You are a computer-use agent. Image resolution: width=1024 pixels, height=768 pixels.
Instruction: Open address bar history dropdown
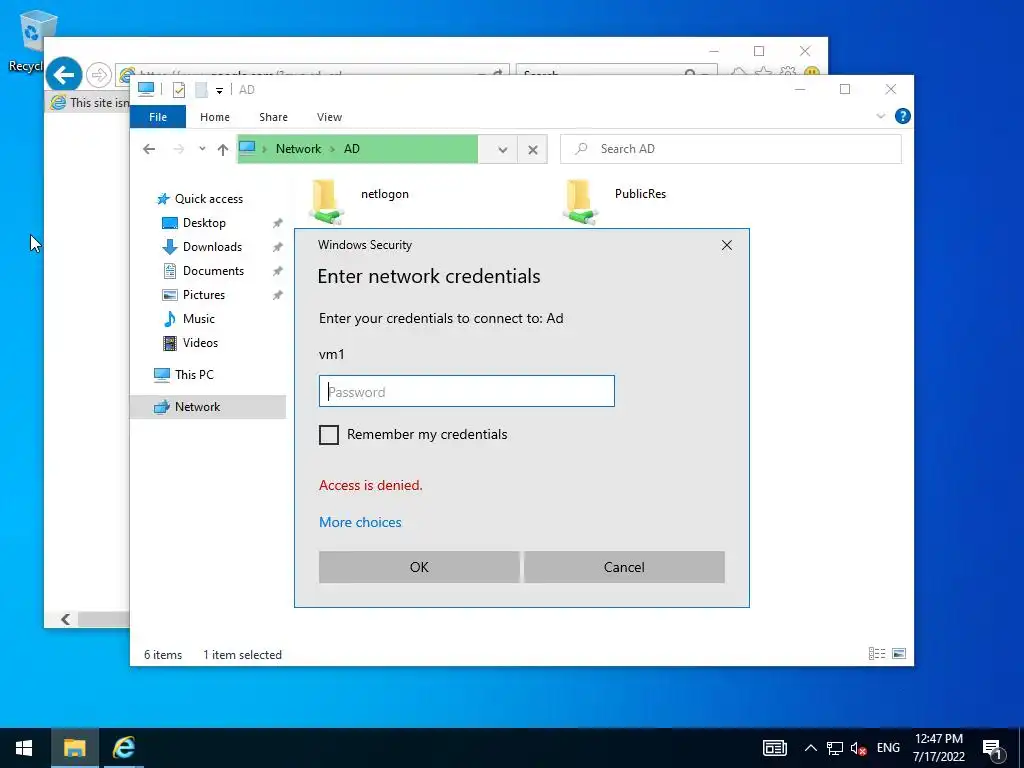pyautogui.click(x=502, y=150)
